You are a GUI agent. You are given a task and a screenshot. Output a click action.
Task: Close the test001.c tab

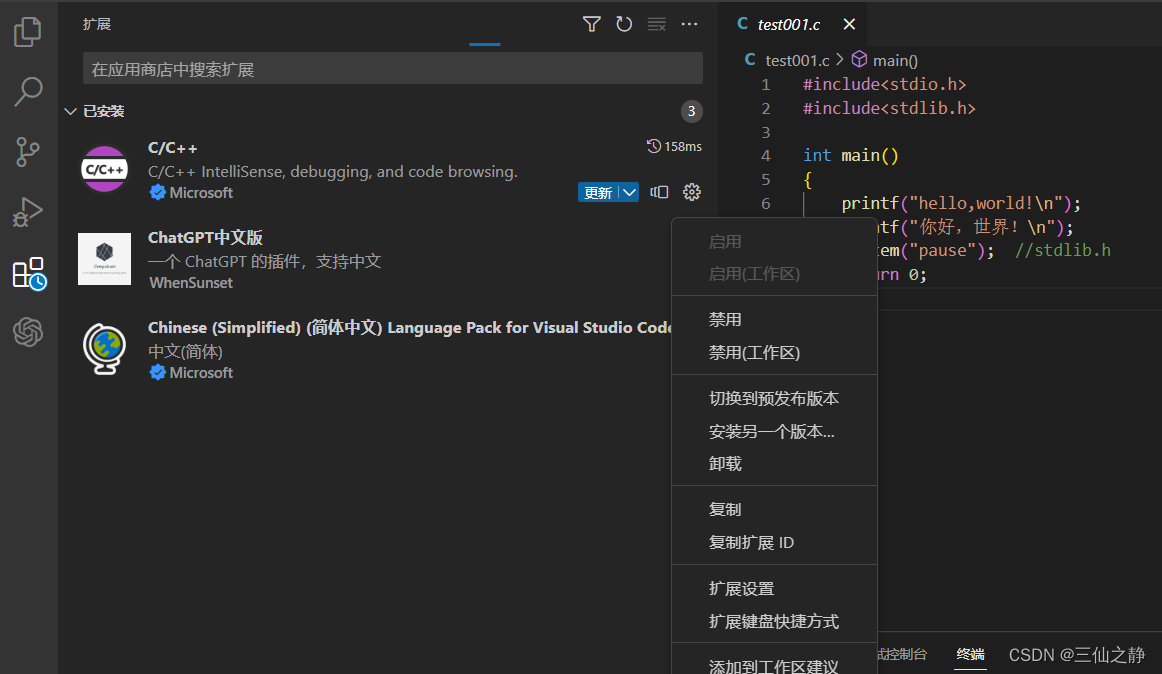(849, 24)
